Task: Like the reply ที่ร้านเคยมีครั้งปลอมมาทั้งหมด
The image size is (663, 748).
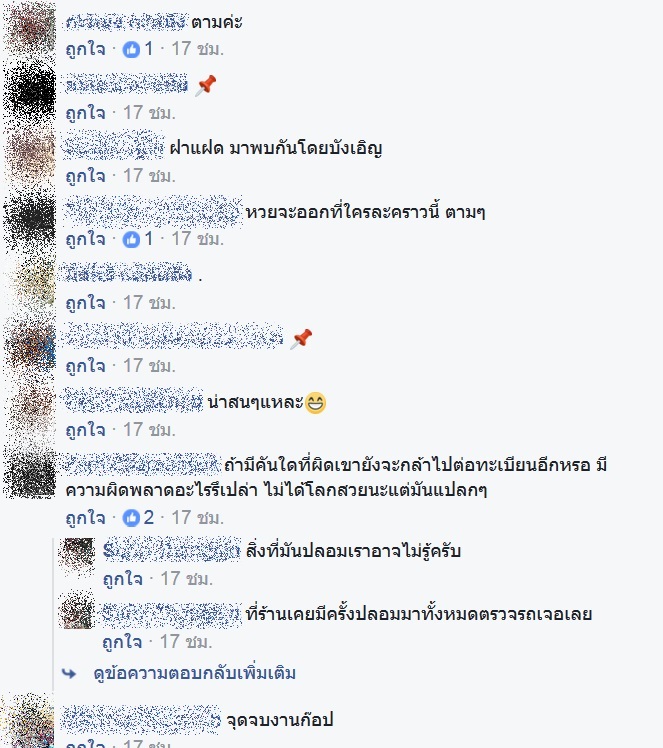Action: [x=123, y=642]
